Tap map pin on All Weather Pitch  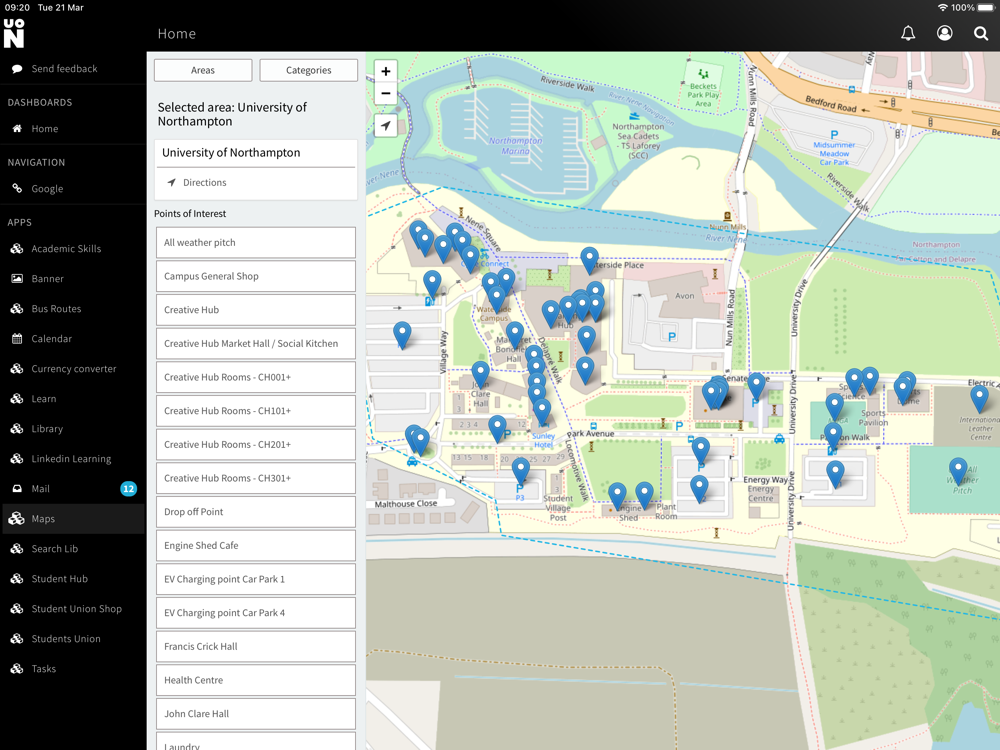(958, 469)
